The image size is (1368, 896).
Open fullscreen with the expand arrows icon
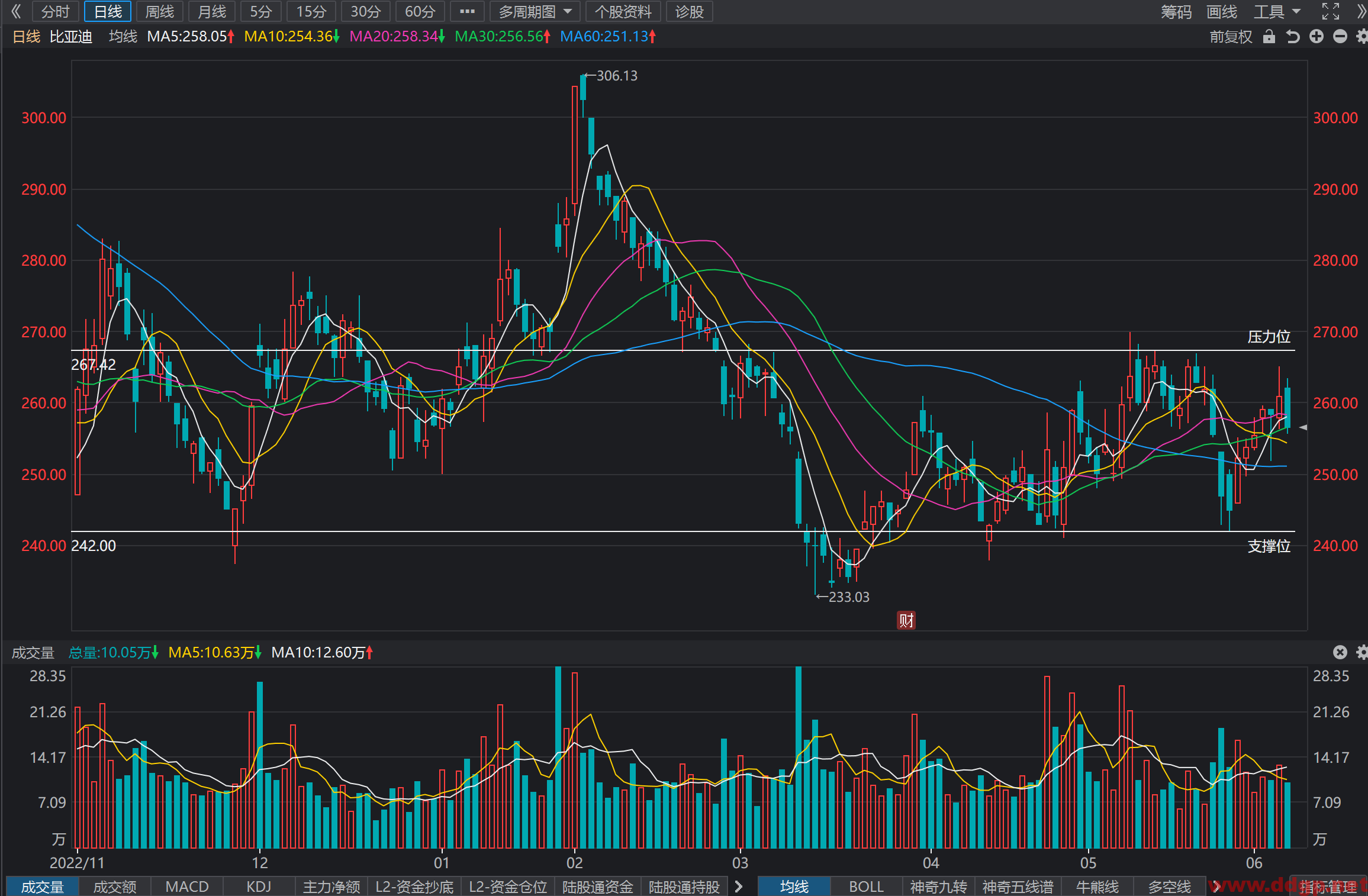coord(1330,11)
